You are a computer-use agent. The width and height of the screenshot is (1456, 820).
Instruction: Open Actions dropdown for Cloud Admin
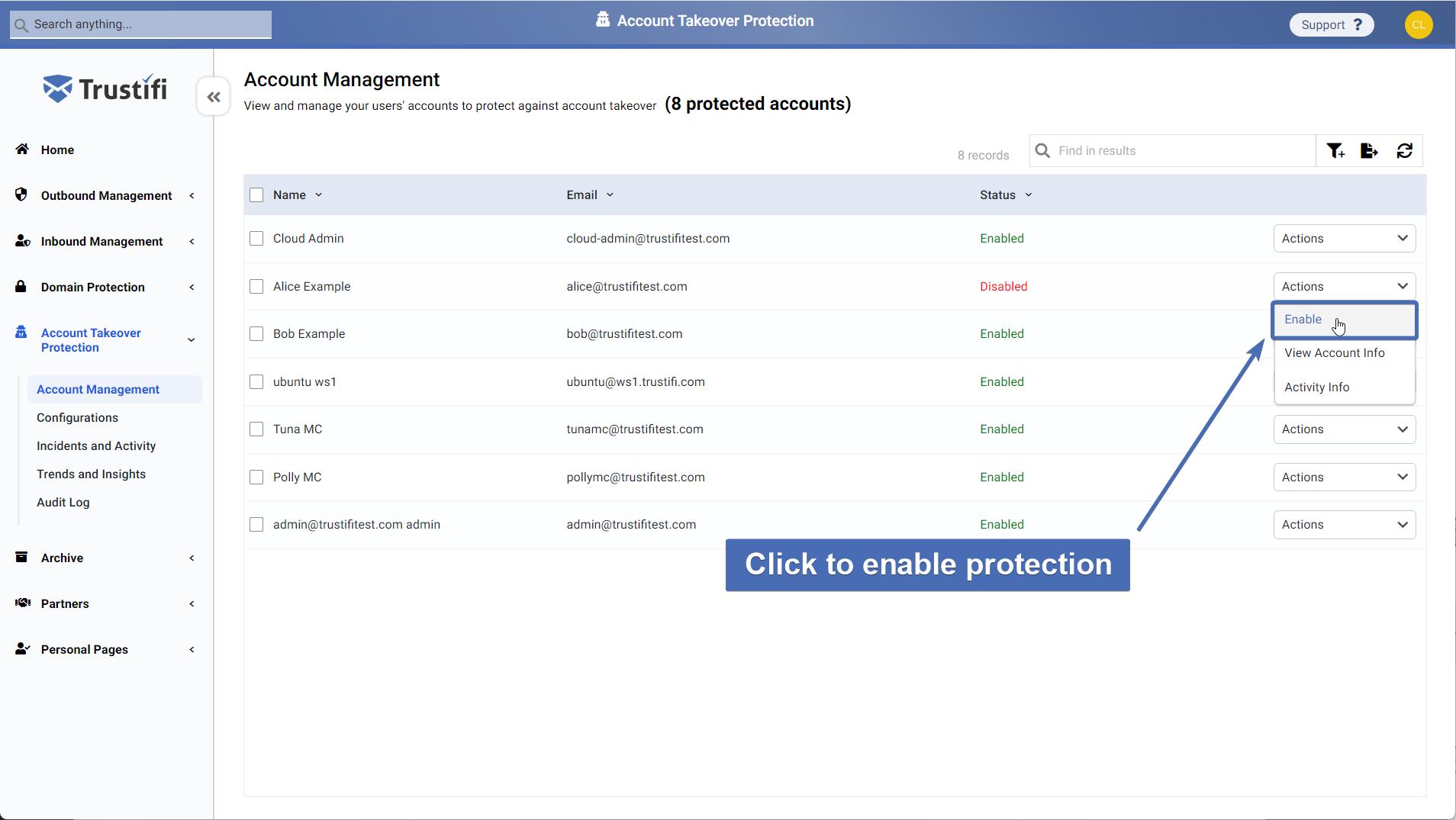point(1345,238)
